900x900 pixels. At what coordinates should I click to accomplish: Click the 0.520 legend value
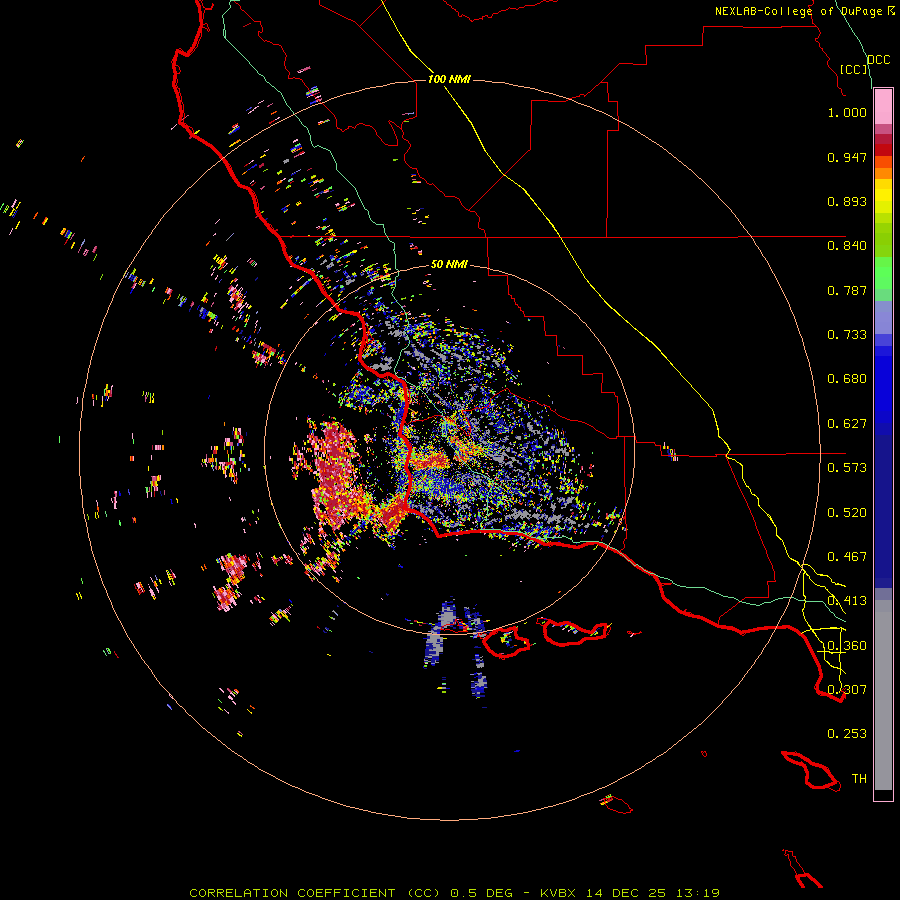[847, 513]
